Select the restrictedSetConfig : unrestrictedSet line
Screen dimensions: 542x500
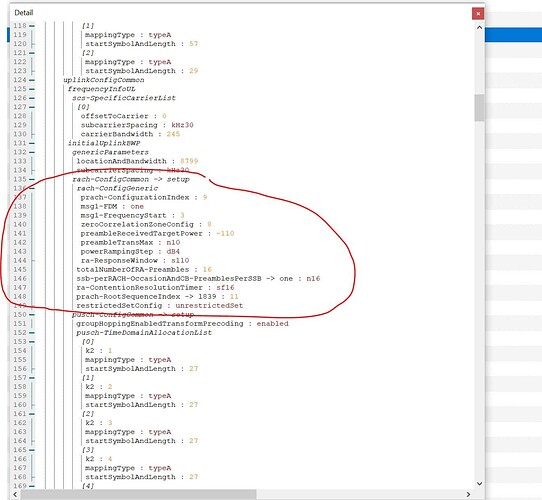160,306
